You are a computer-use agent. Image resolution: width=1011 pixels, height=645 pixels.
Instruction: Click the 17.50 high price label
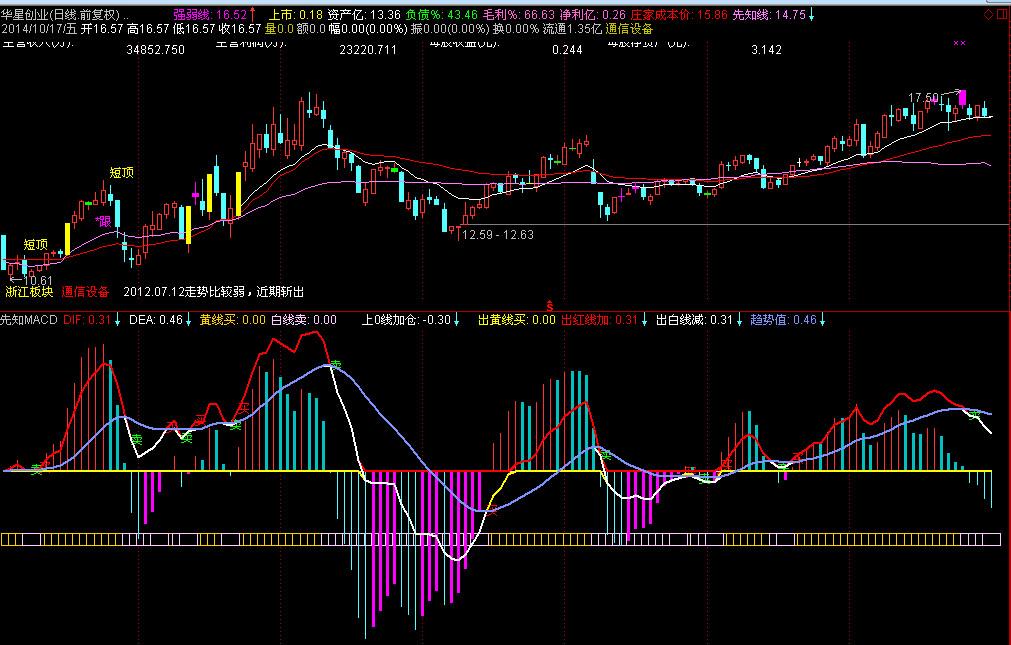coord(923,98)
